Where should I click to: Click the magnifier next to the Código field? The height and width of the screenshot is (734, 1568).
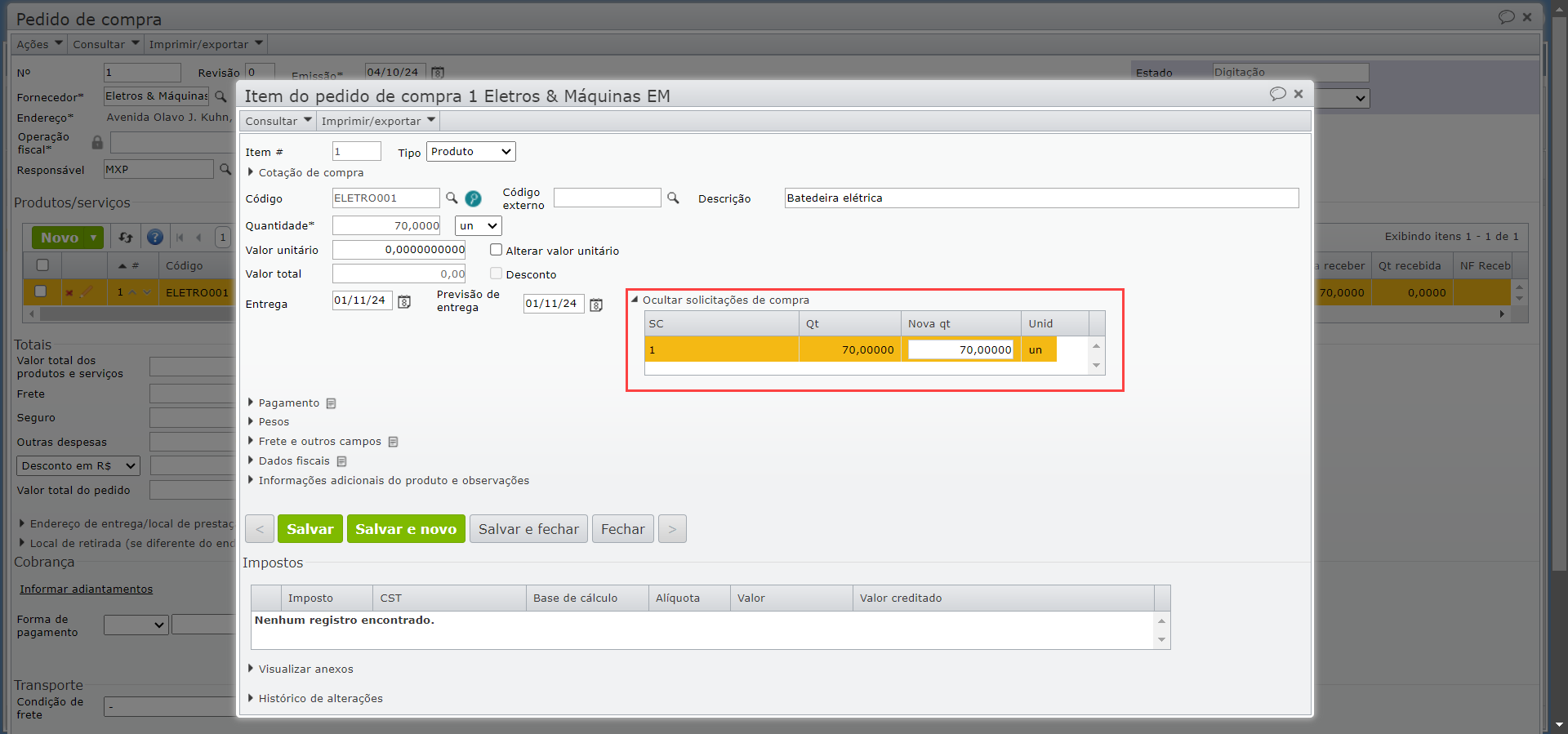pos(452,198)
